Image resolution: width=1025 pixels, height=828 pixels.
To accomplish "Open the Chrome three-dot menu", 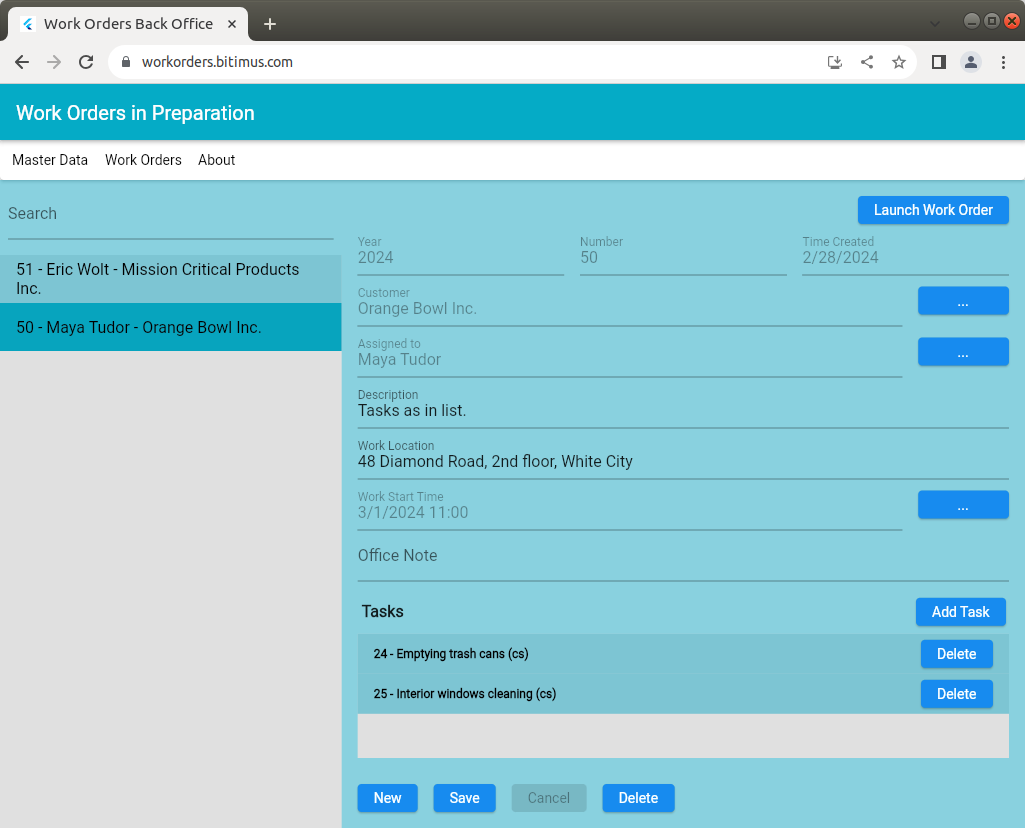I will 1003,62.
